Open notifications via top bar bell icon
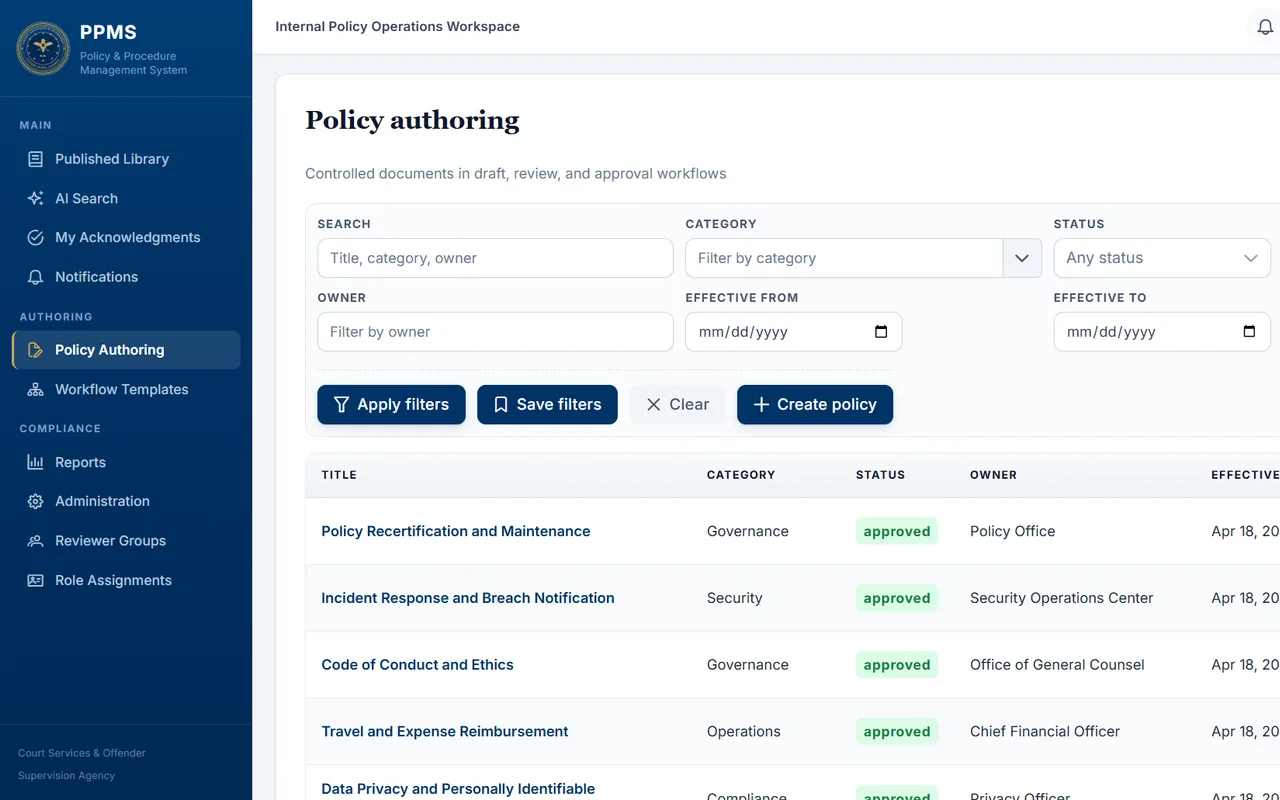The width and height of the screenshot is (1280, 800). (x=1265, y=27)
